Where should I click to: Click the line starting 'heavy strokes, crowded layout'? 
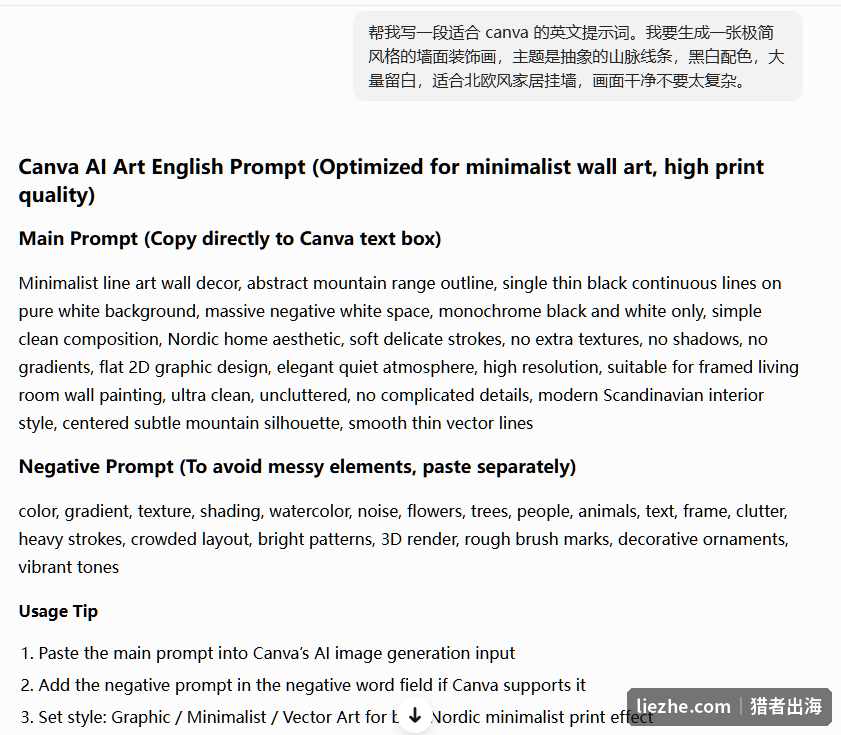tap(403, 539)
